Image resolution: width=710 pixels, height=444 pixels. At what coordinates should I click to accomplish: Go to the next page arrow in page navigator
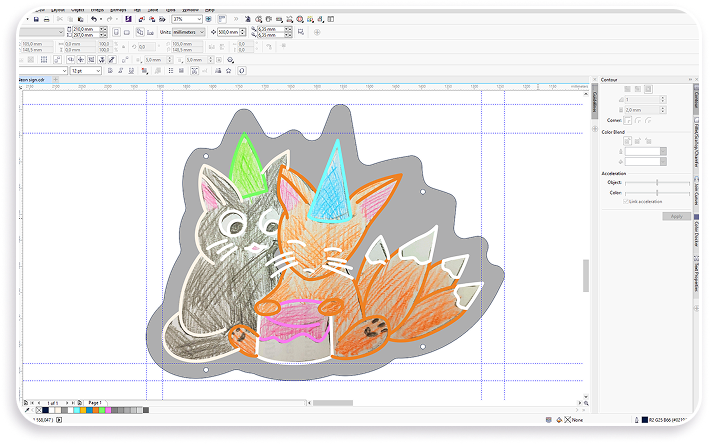[x=67, y=403]
